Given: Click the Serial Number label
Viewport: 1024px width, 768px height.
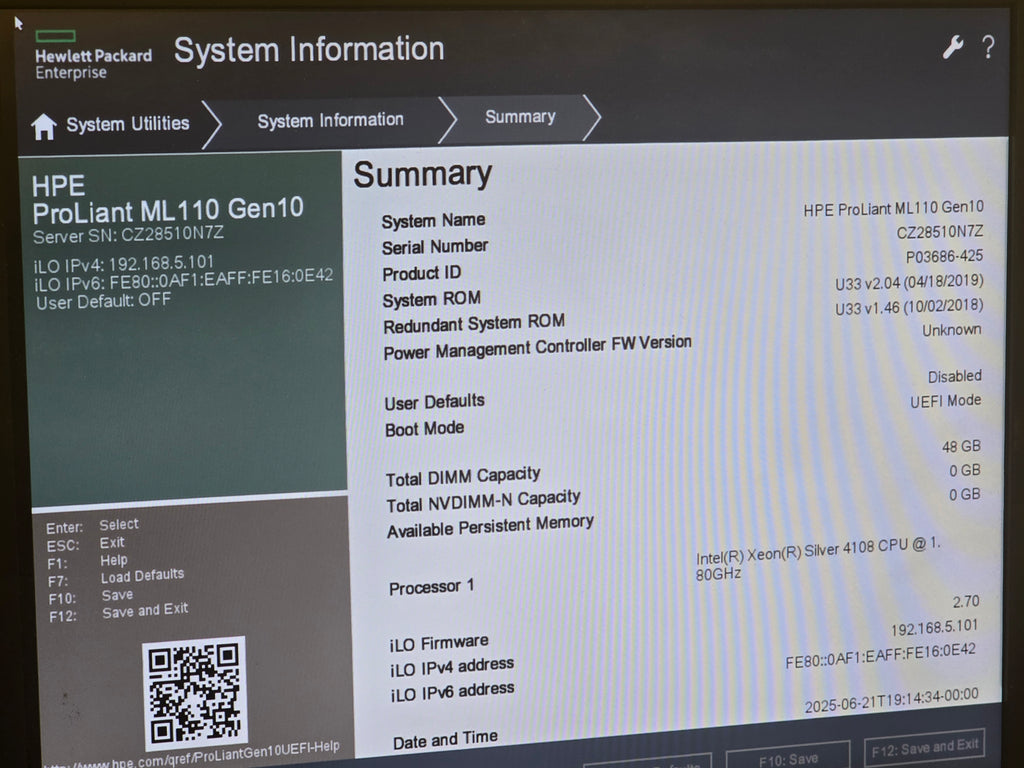Looking at the screenshot, I should [x=435, y=247].
